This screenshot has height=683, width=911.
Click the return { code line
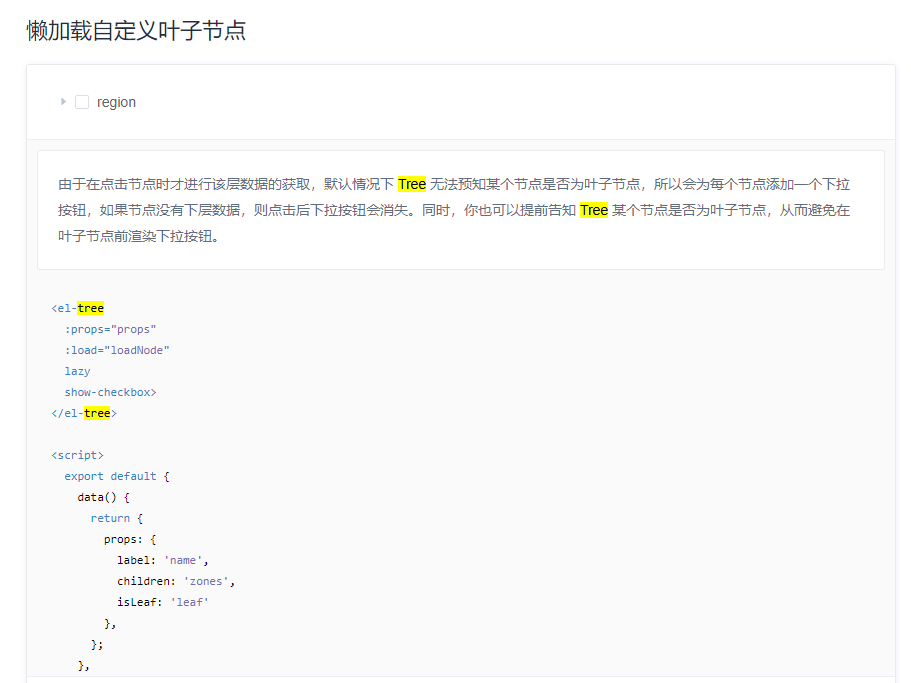117,518
